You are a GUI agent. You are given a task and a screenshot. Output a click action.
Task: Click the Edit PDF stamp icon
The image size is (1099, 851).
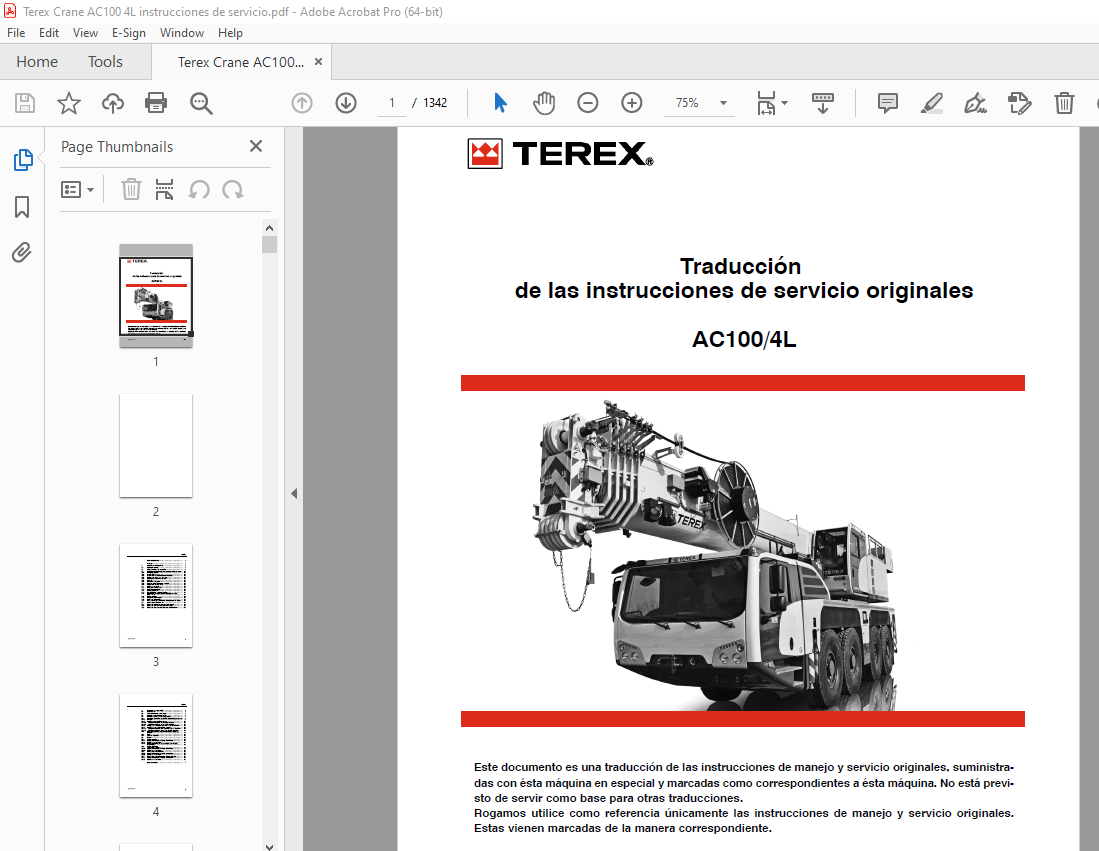coord(1019,103)
